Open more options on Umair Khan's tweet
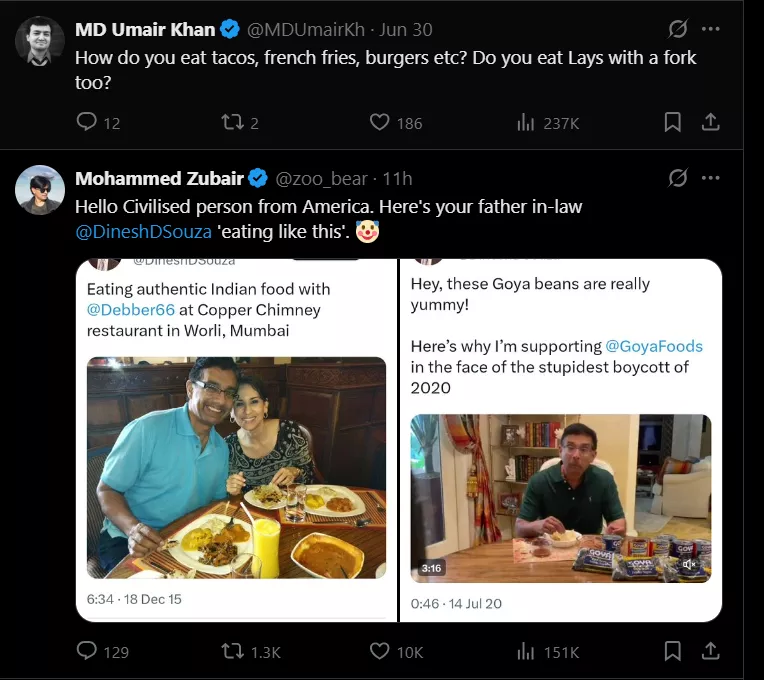Image resolution: width=764 pixels, height=680 pixels. click(711, 29)
